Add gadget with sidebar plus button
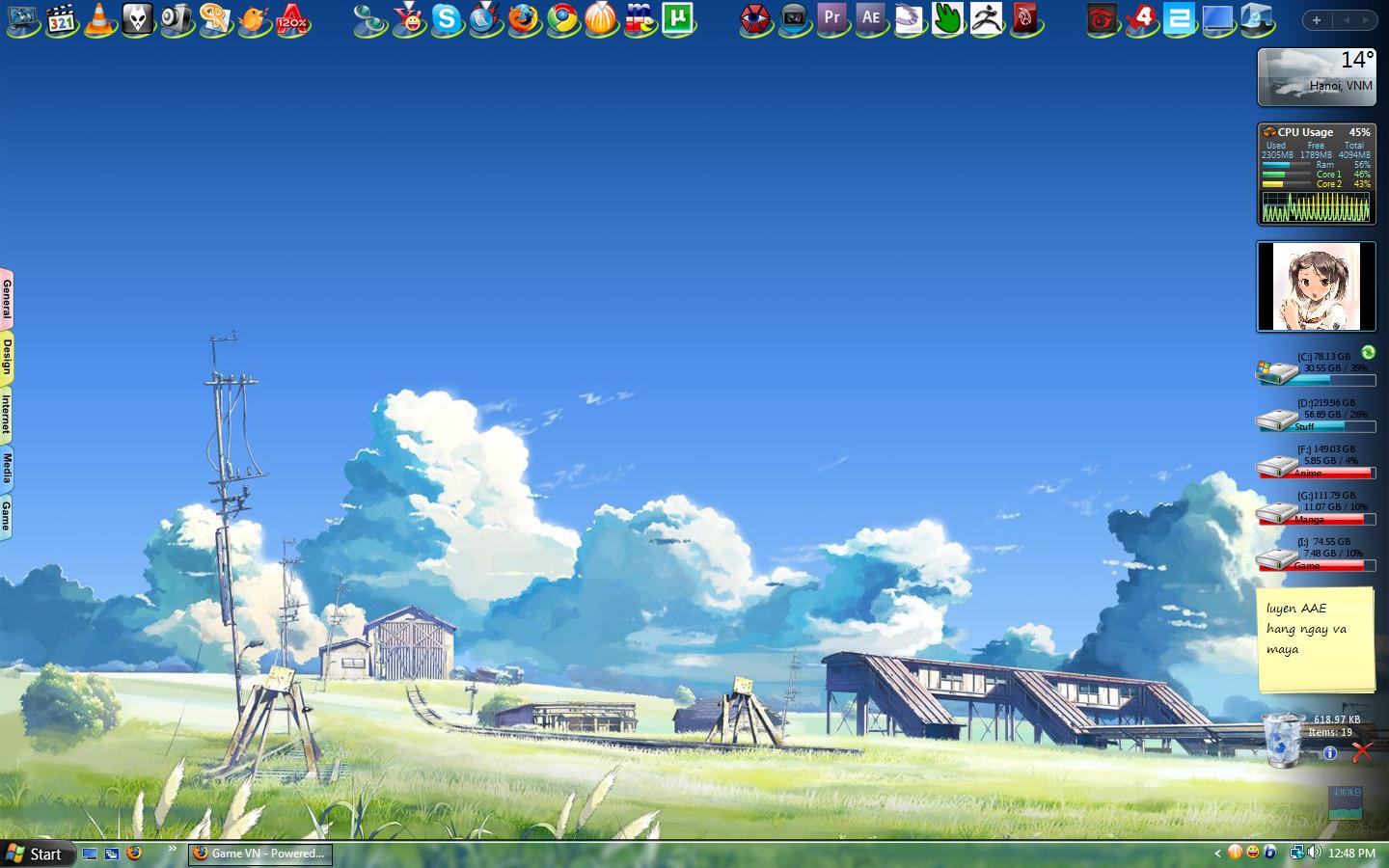This screenshot has height=868, width=1389. tap(1317, 20)
